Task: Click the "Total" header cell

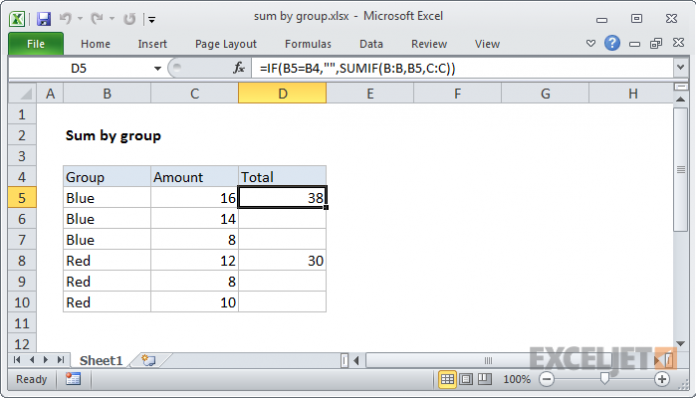Action: [x=282, y=177]
